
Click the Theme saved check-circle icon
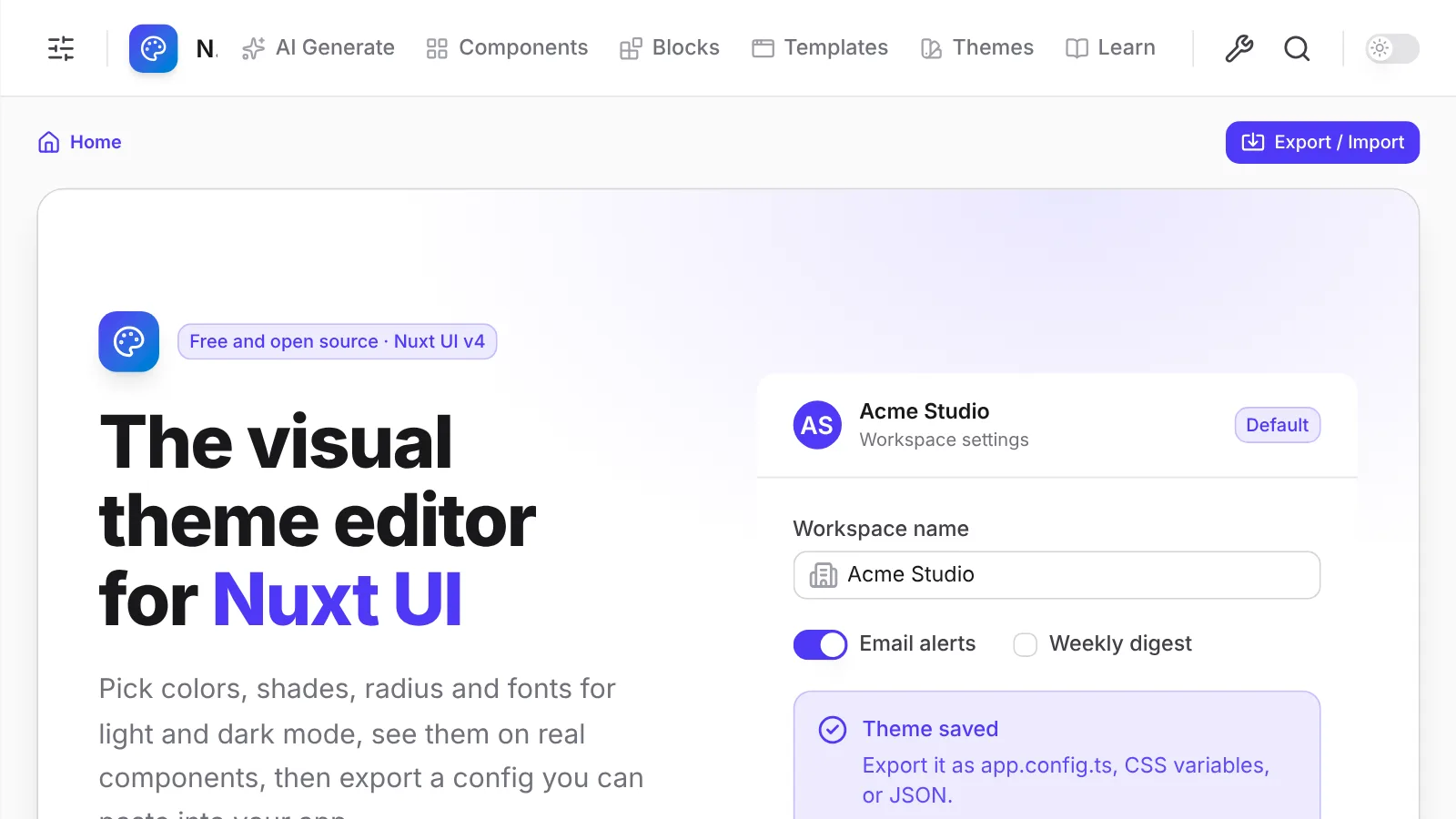(x=833, y=730)
